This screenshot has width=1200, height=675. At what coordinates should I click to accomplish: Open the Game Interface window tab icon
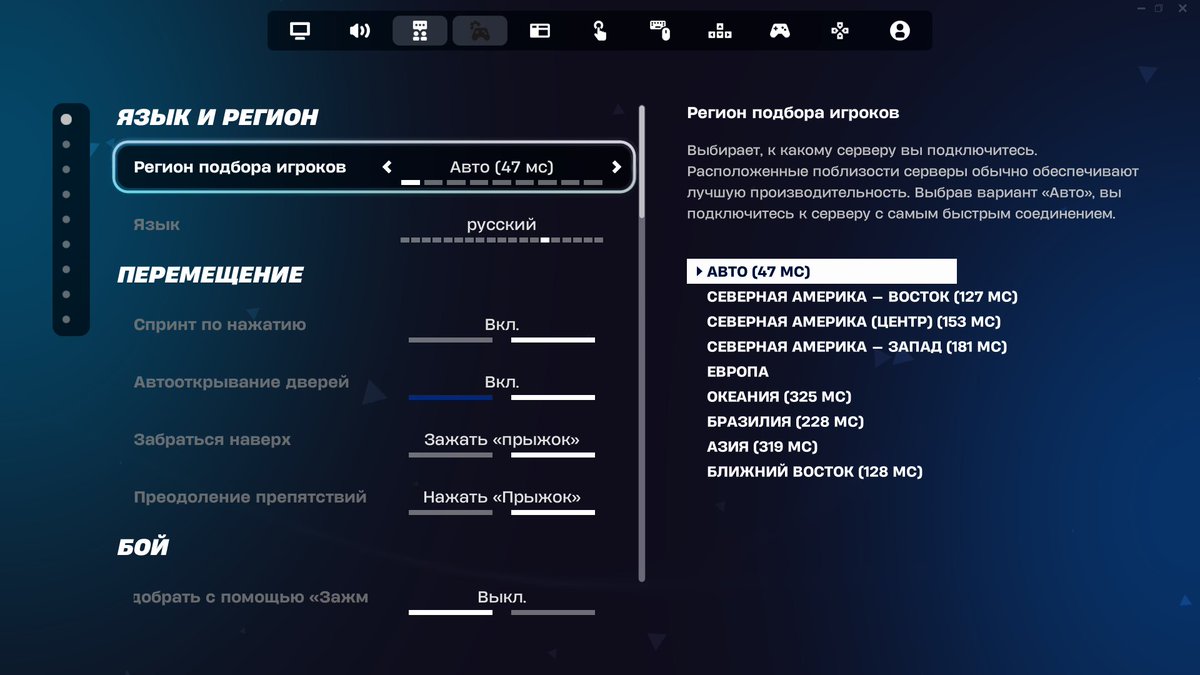click(540, 31)
